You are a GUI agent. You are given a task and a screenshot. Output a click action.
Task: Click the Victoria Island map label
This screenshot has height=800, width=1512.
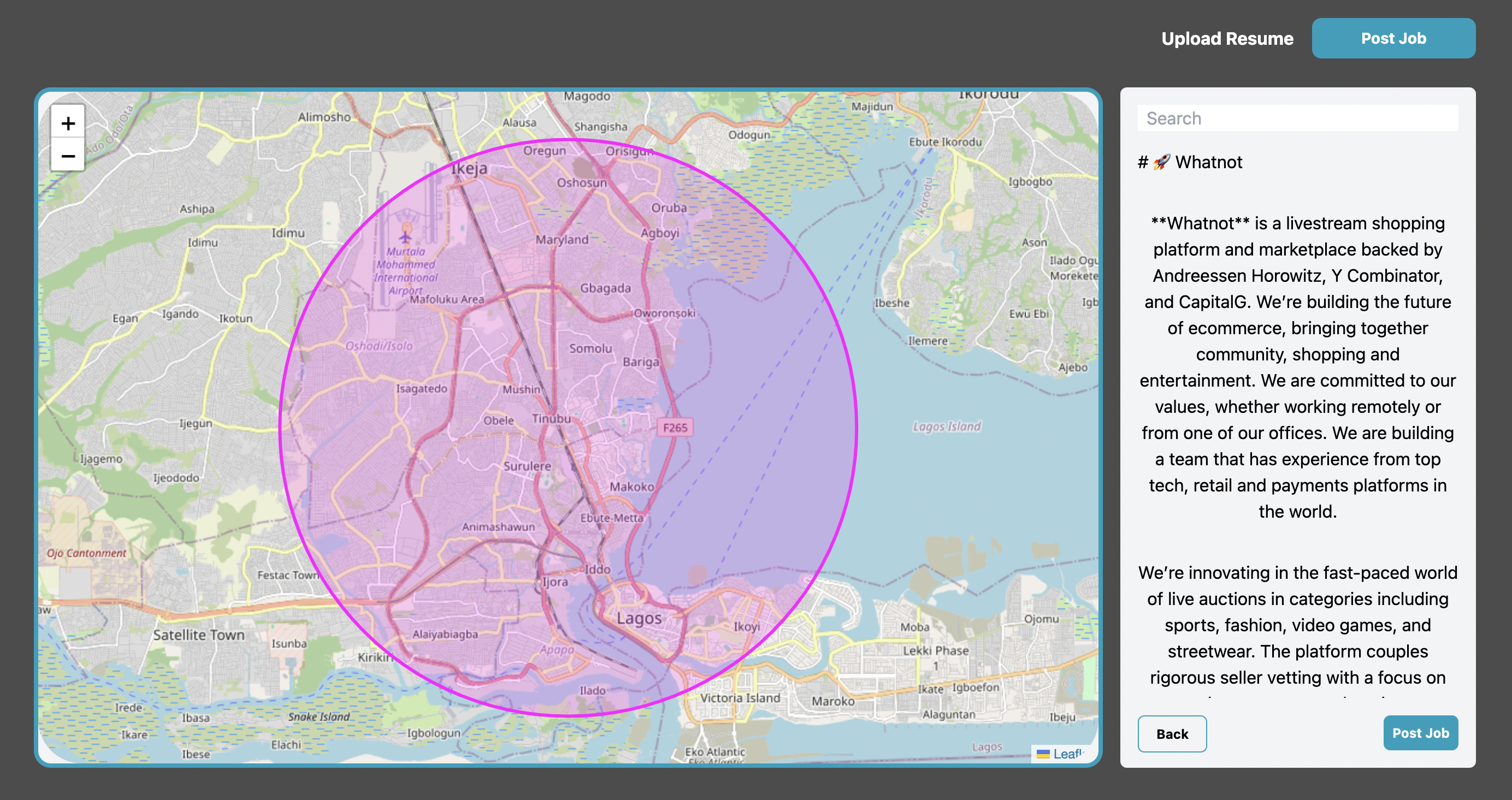(740, 698)
